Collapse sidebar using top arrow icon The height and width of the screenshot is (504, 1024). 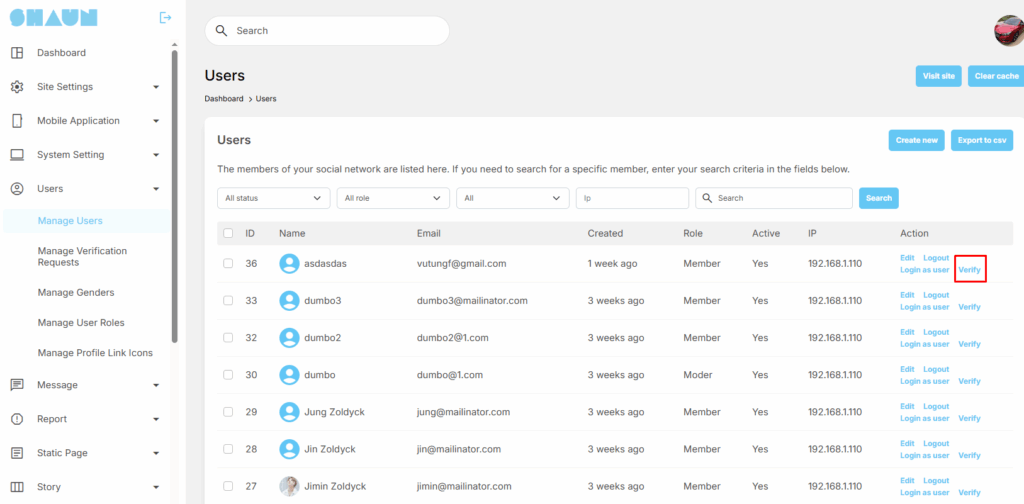pos(165,17)
